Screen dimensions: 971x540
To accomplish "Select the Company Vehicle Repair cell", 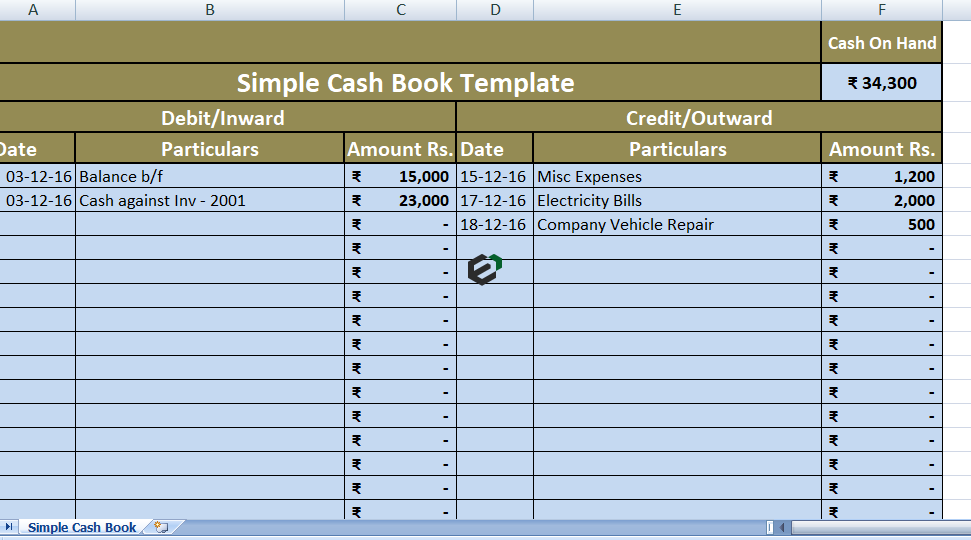I will 677,225.
